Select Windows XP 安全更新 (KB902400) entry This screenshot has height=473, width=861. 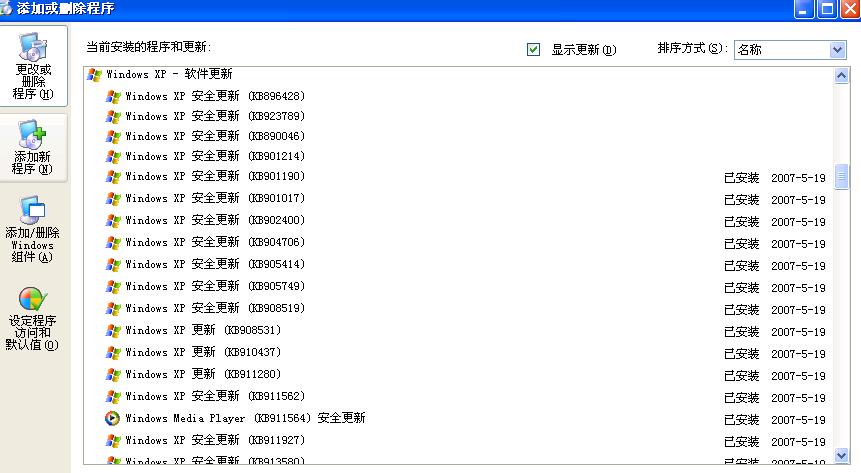click(215, 220)
